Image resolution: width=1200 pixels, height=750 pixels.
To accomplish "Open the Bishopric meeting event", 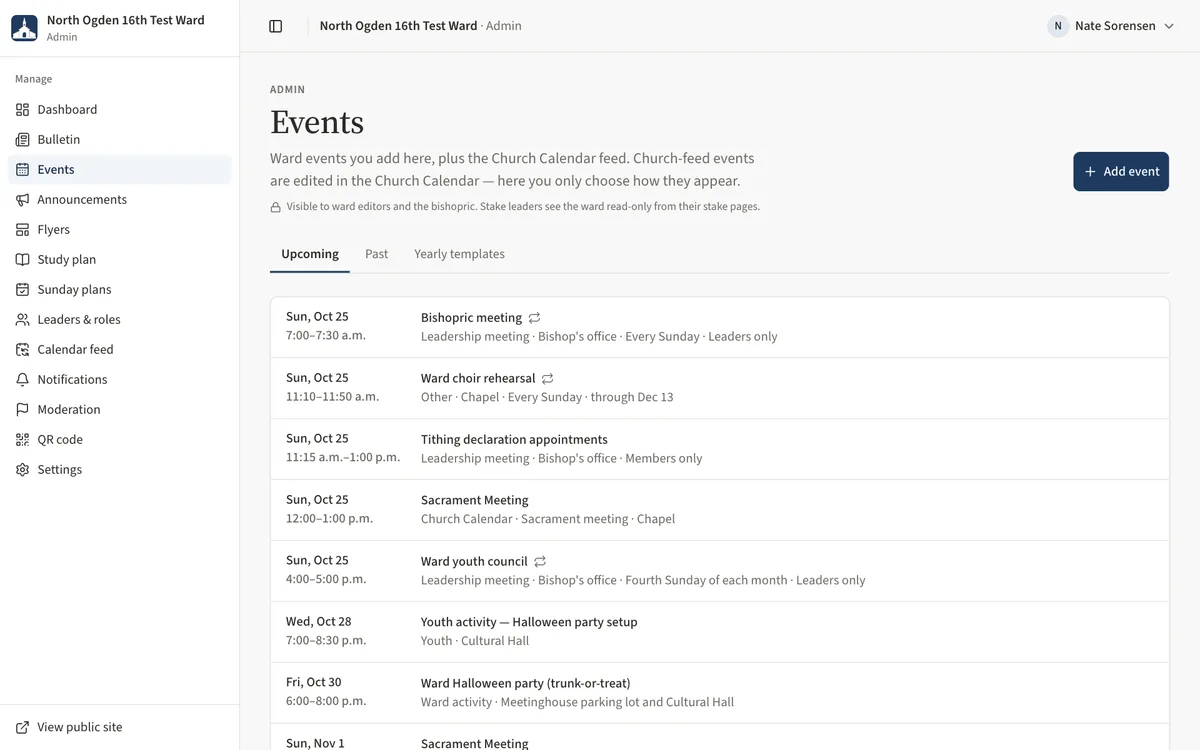I will [720, 327].
